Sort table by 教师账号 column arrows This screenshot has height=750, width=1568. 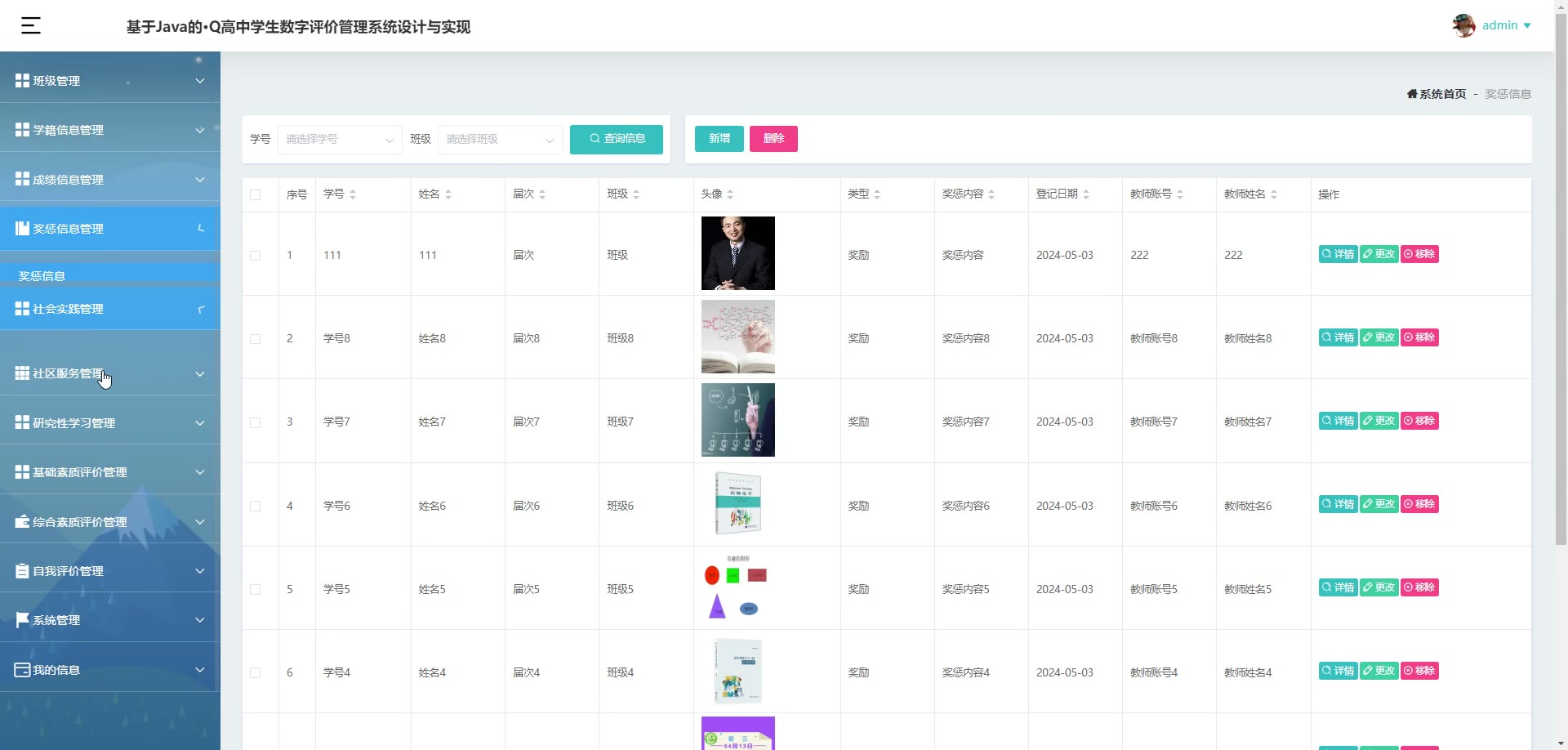1180,194
